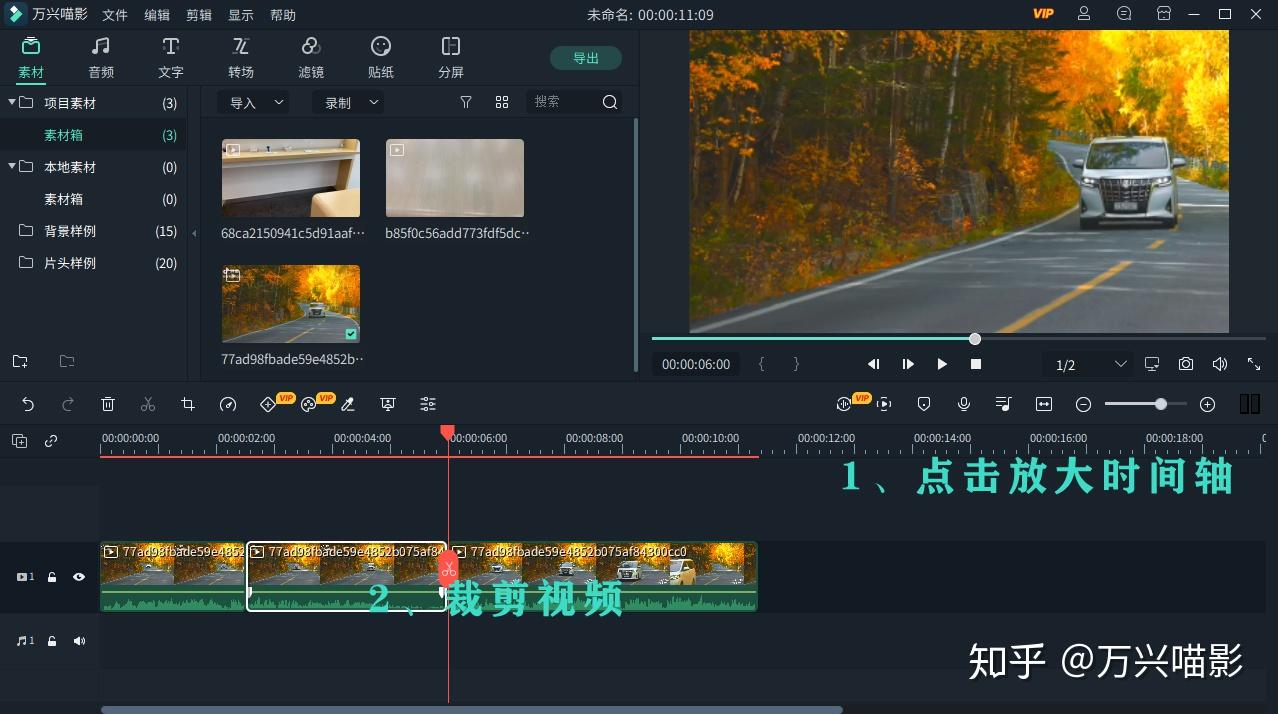This screenshot has width=1278, height=714.
Task: Click the timeline zoom slider handle
Action: (1160, 404)
